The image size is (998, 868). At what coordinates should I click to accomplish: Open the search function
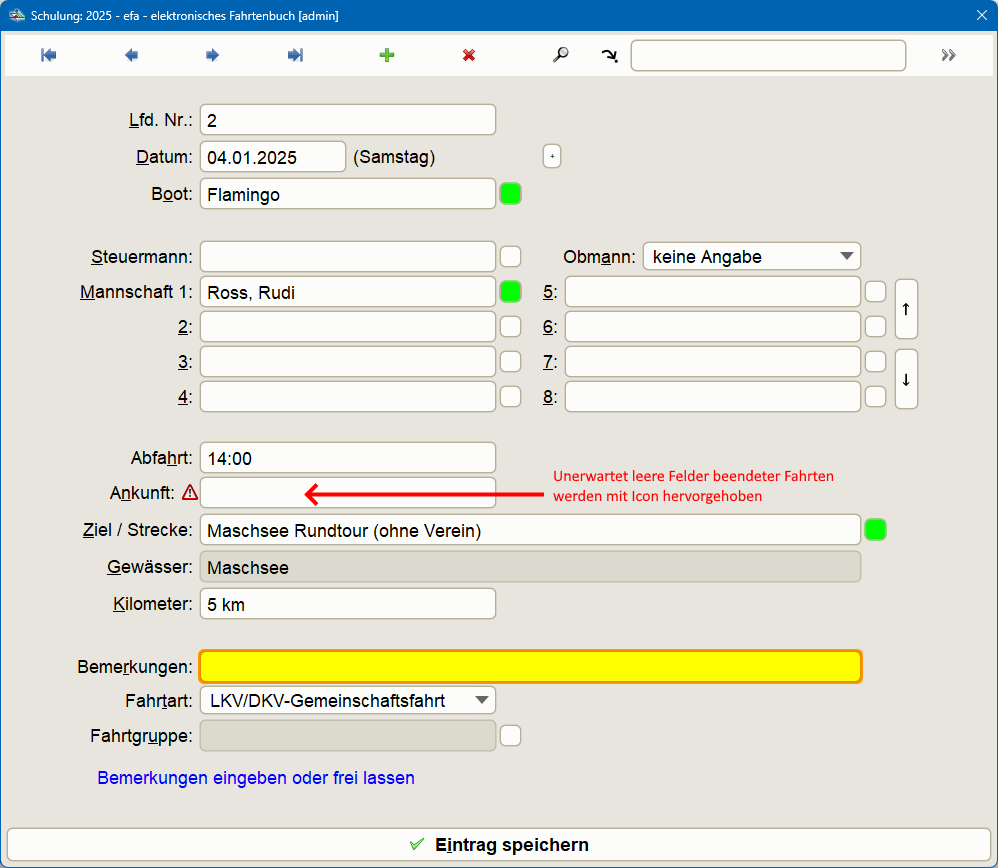pos(560,55)
